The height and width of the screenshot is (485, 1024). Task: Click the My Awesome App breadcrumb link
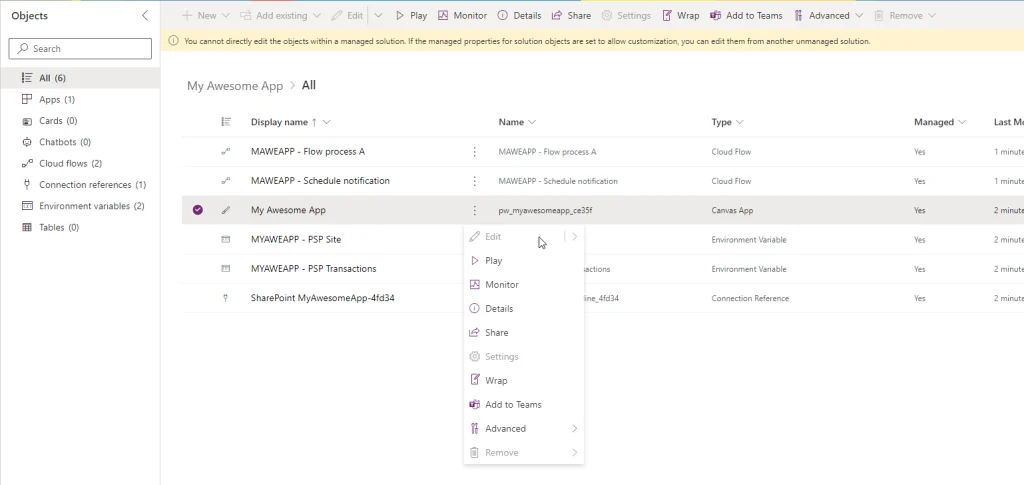pos(235,86)
